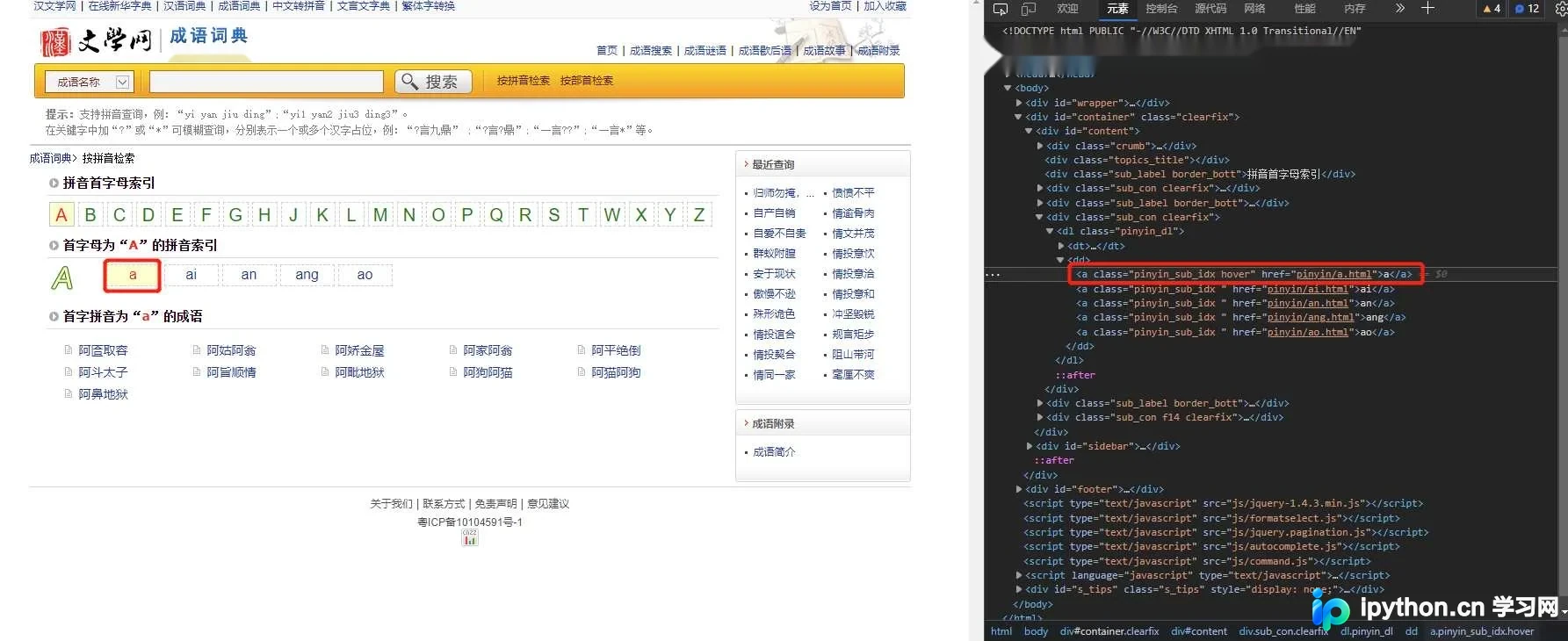This screenshot has width=1568, height=641.
Task: Expand the div id="s_tips" node
Action: (x=1019, y=589)
